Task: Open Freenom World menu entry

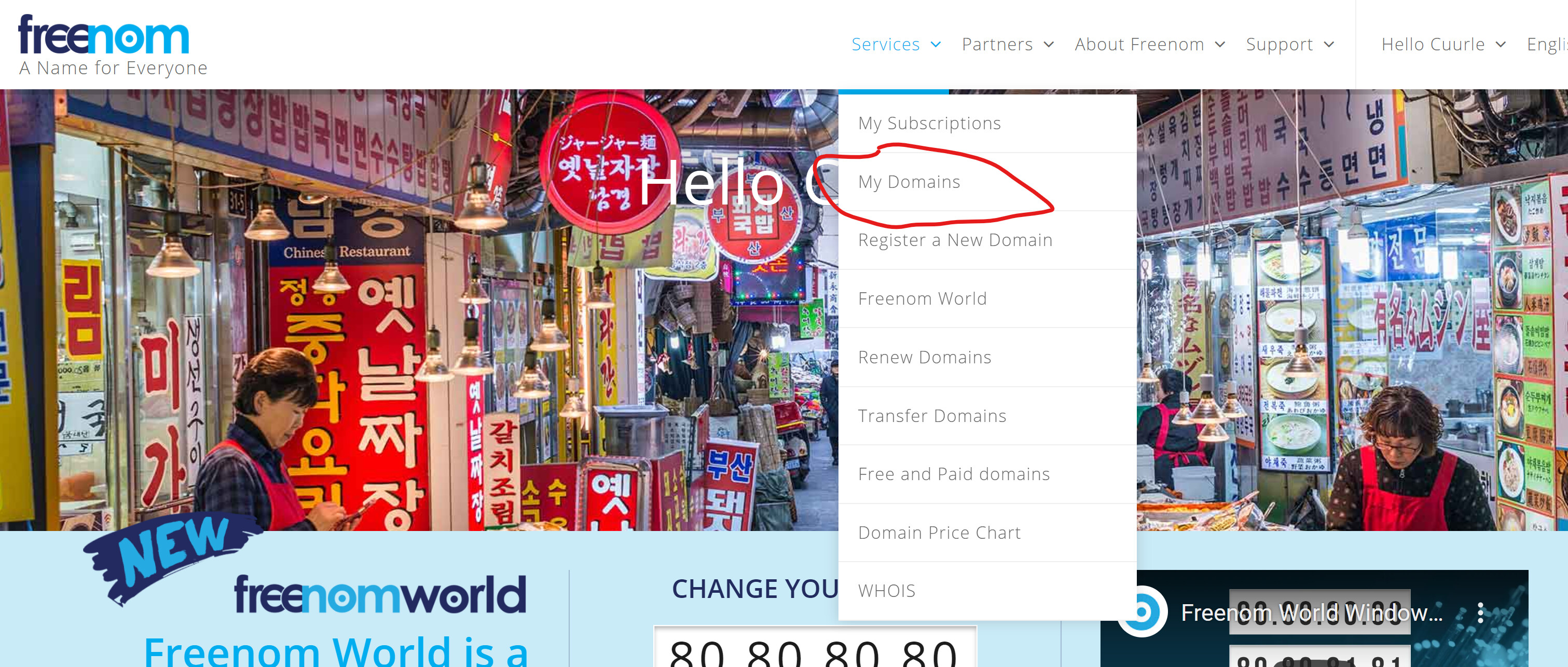Action: coord(987,299)
